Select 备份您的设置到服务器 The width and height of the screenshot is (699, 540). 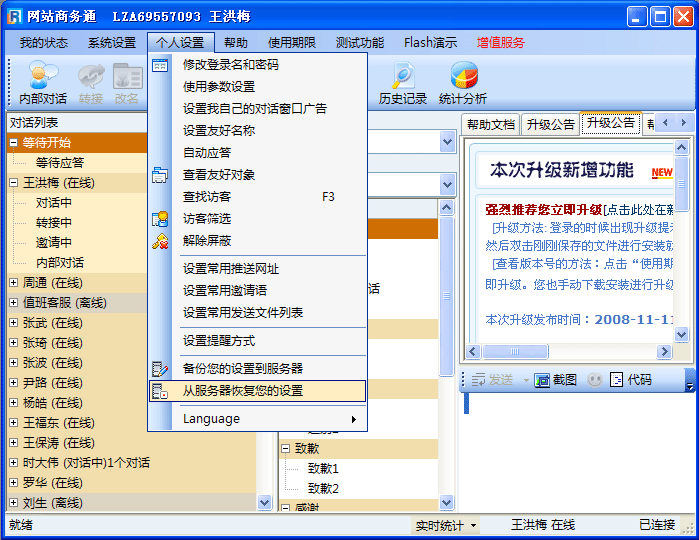coord(242,368)
